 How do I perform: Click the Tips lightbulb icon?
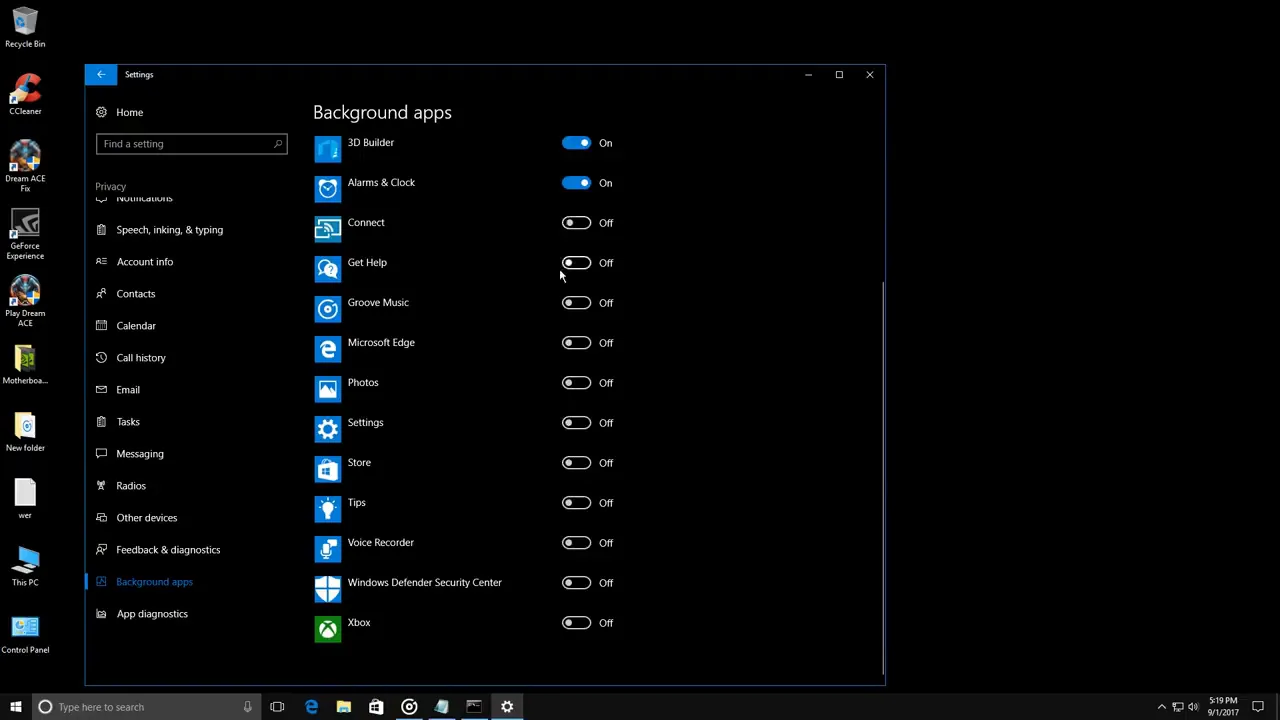(x=327, y=509)
